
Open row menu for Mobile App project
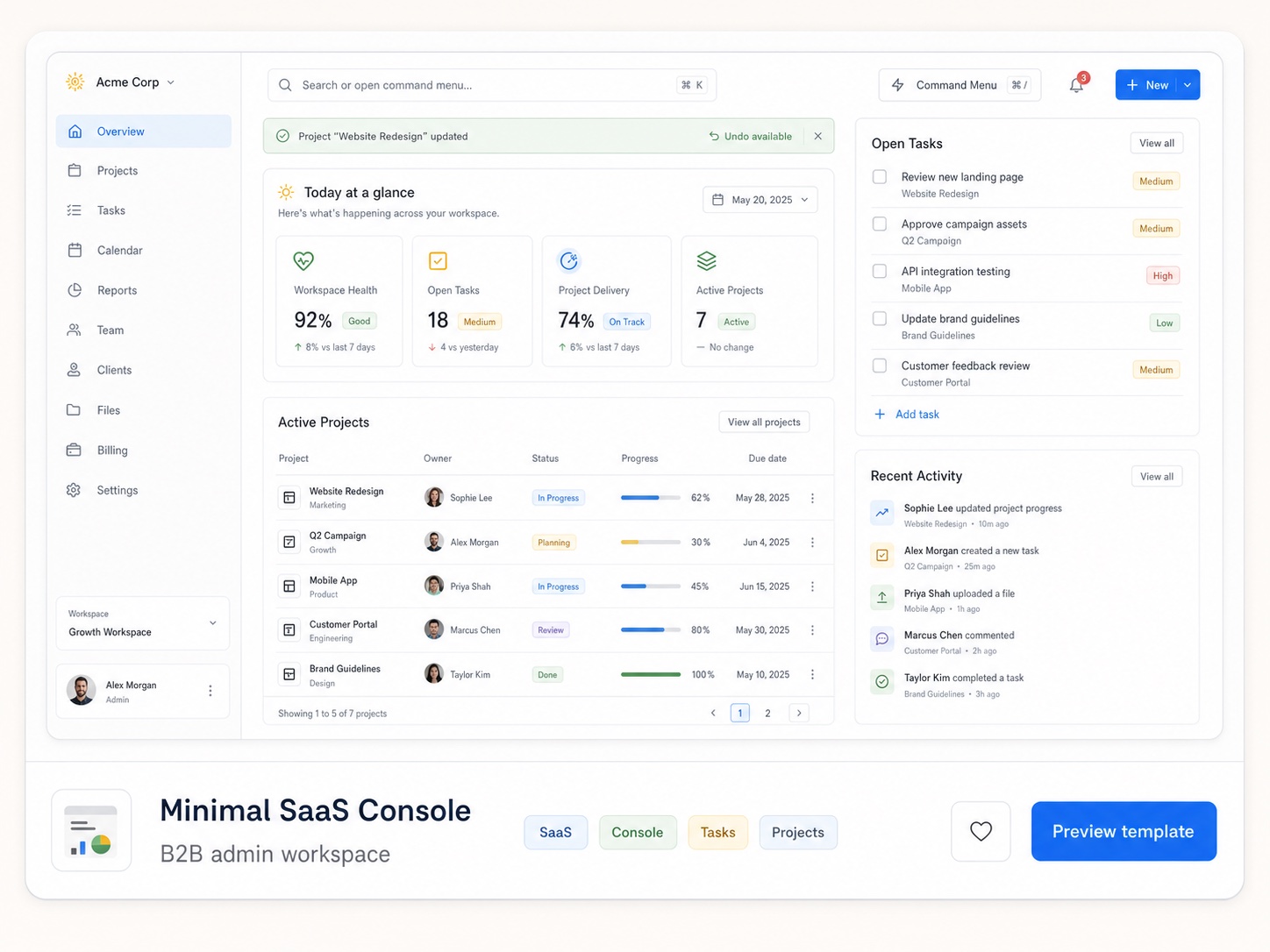[x=812, y=586]
